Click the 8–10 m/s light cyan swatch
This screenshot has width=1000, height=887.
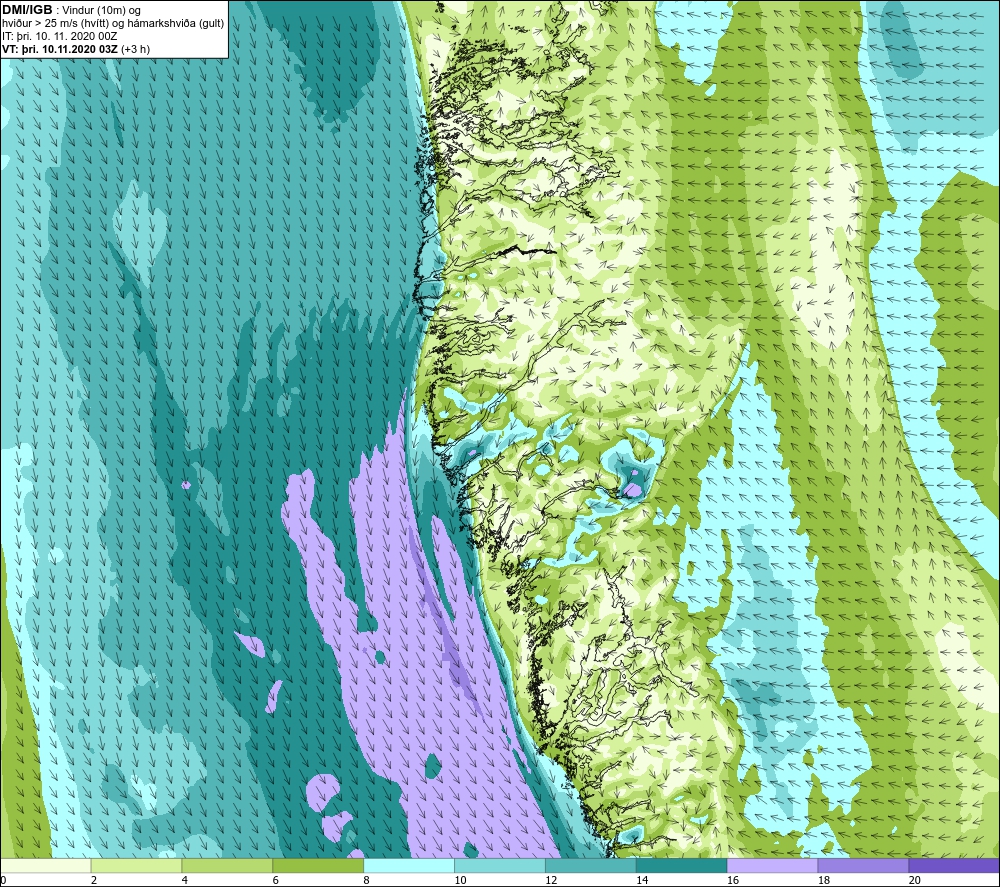point(409,865)
